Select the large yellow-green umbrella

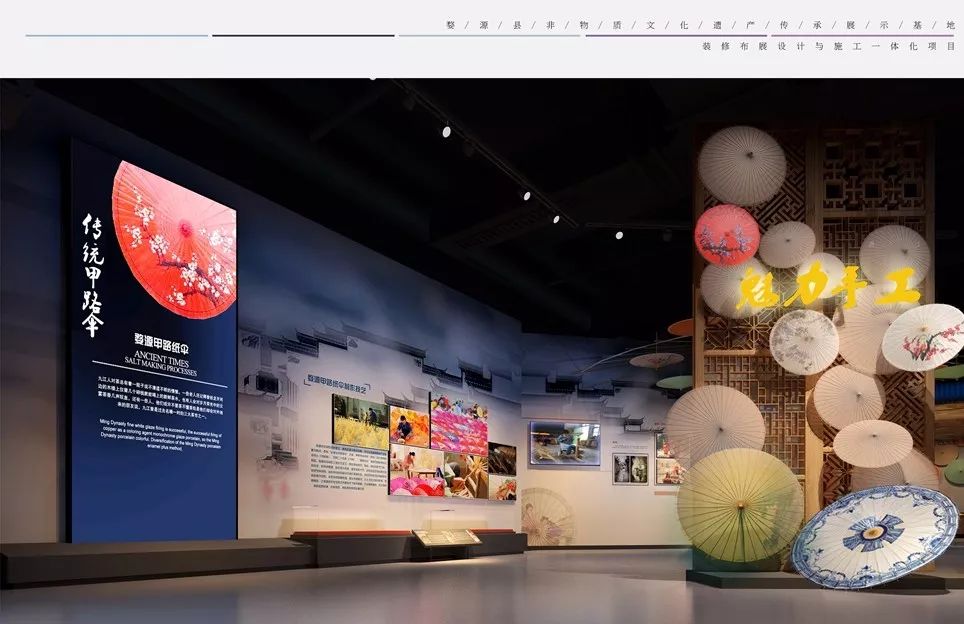pyautogui.click(x=740, y=505)
